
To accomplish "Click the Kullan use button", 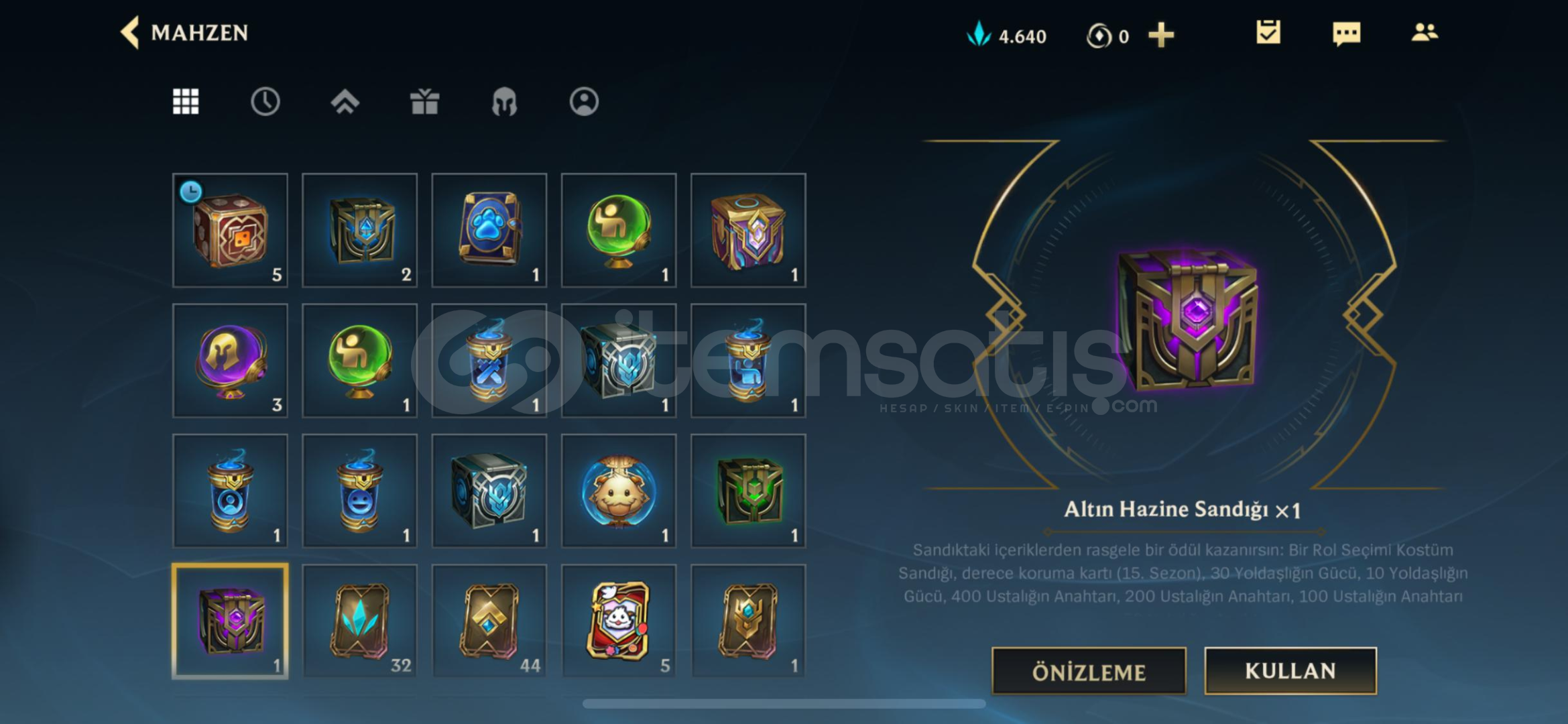I will (x=1290, y=670).
